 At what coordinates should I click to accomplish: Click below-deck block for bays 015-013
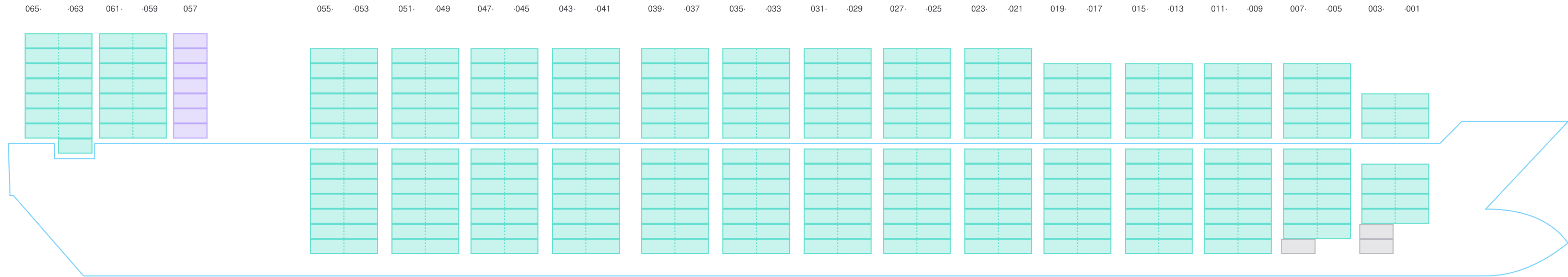(x=1159, y=201)
